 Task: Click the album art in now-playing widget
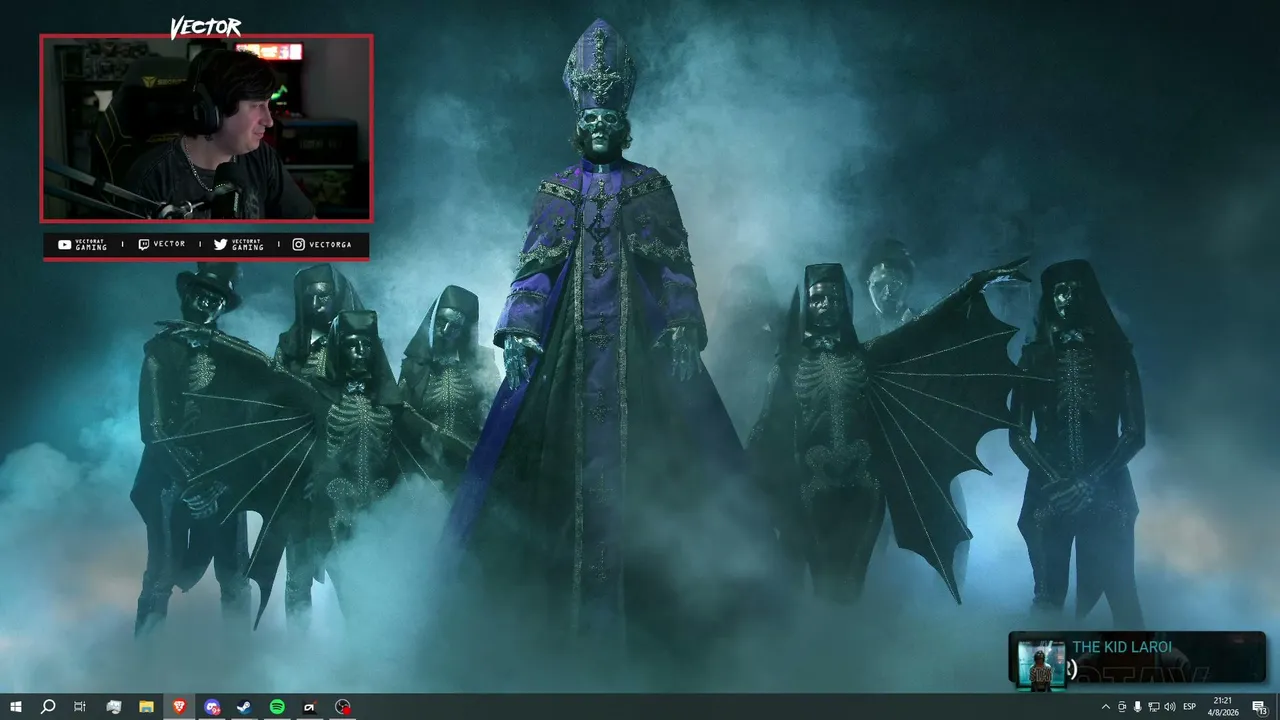point(1041,665)
